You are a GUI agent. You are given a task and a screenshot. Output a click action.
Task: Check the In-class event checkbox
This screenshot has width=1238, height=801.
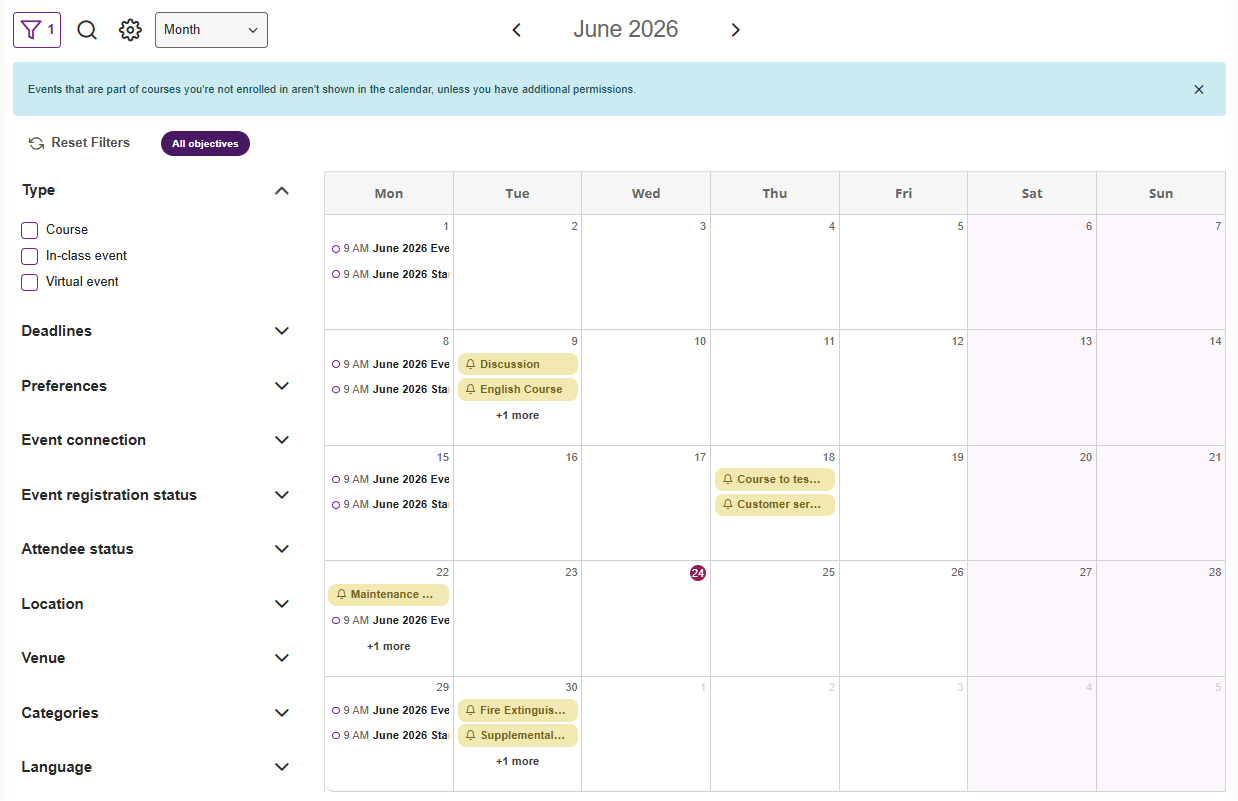click(x=30, y=256)
